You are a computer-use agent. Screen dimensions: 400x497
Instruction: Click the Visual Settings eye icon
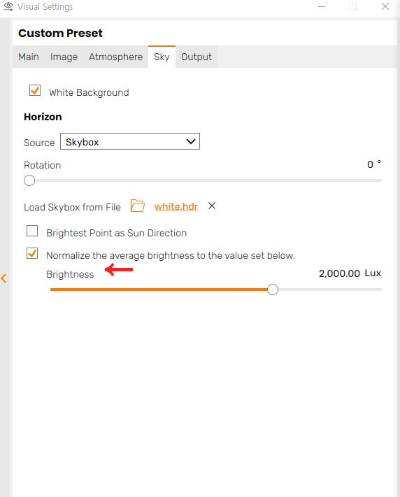(x=8, y=6)
